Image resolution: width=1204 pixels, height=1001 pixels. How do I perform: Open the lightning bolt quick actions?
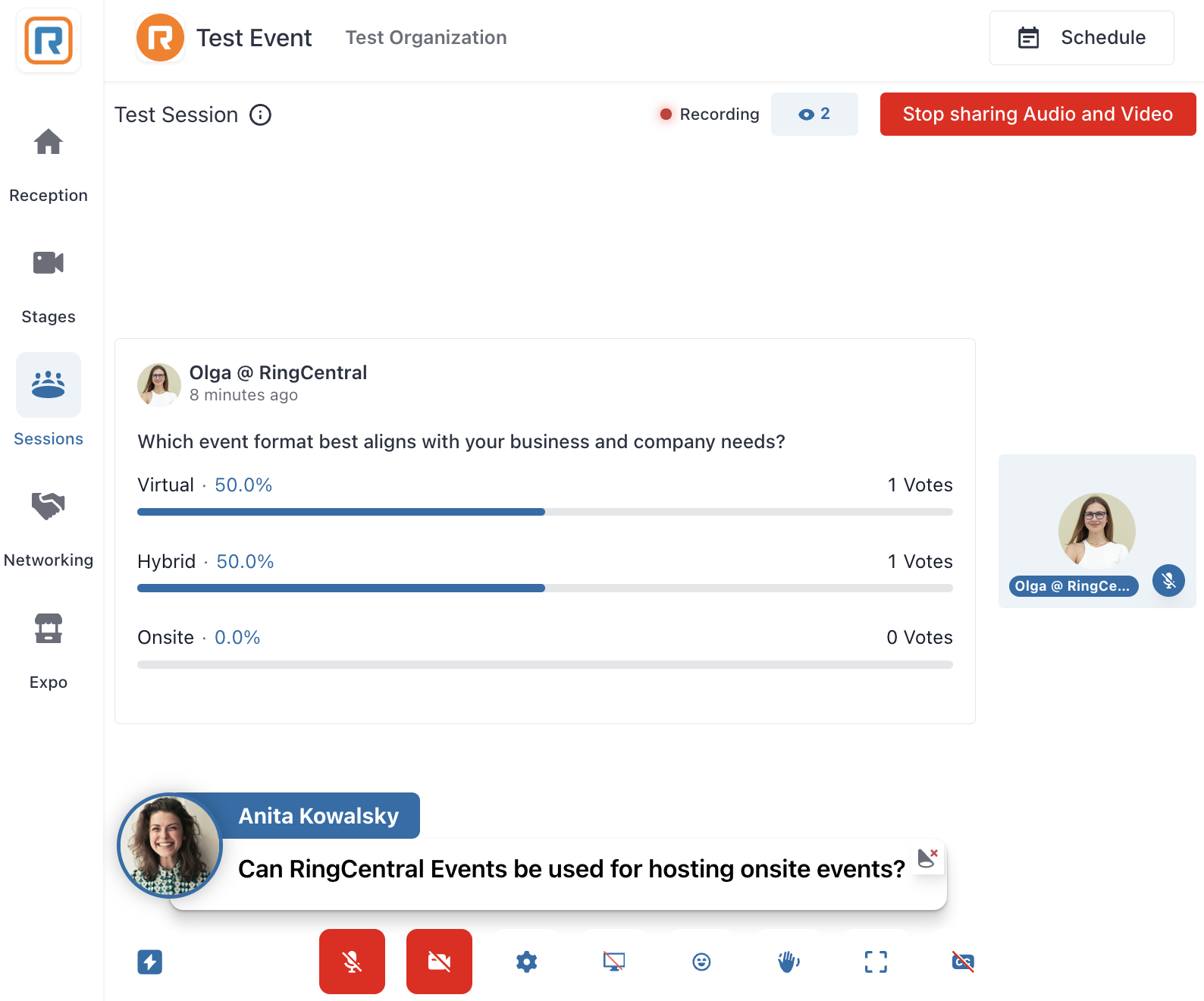click(150, 962)
